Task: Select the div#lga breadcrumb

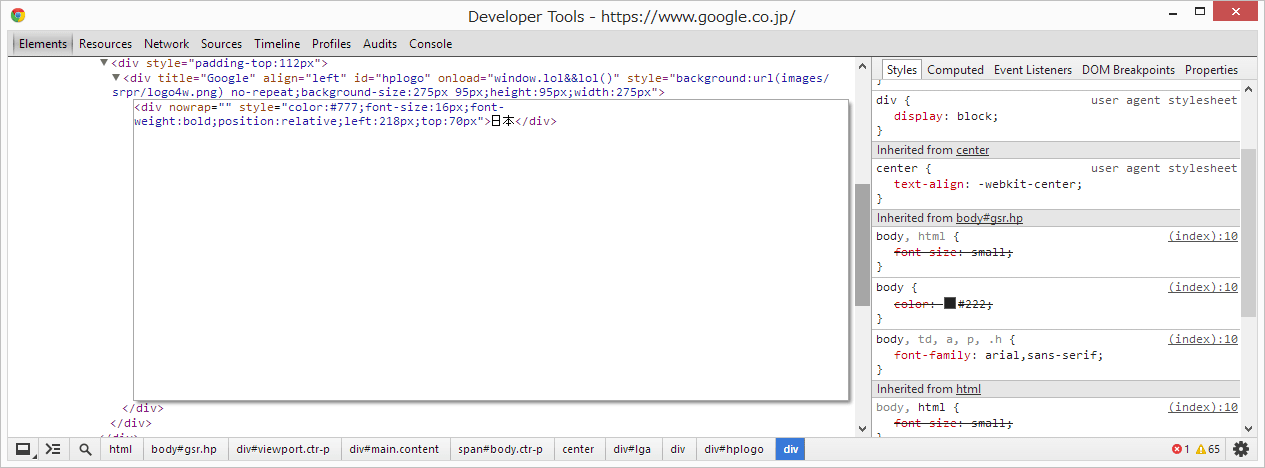Action: [x=632, y=449]
